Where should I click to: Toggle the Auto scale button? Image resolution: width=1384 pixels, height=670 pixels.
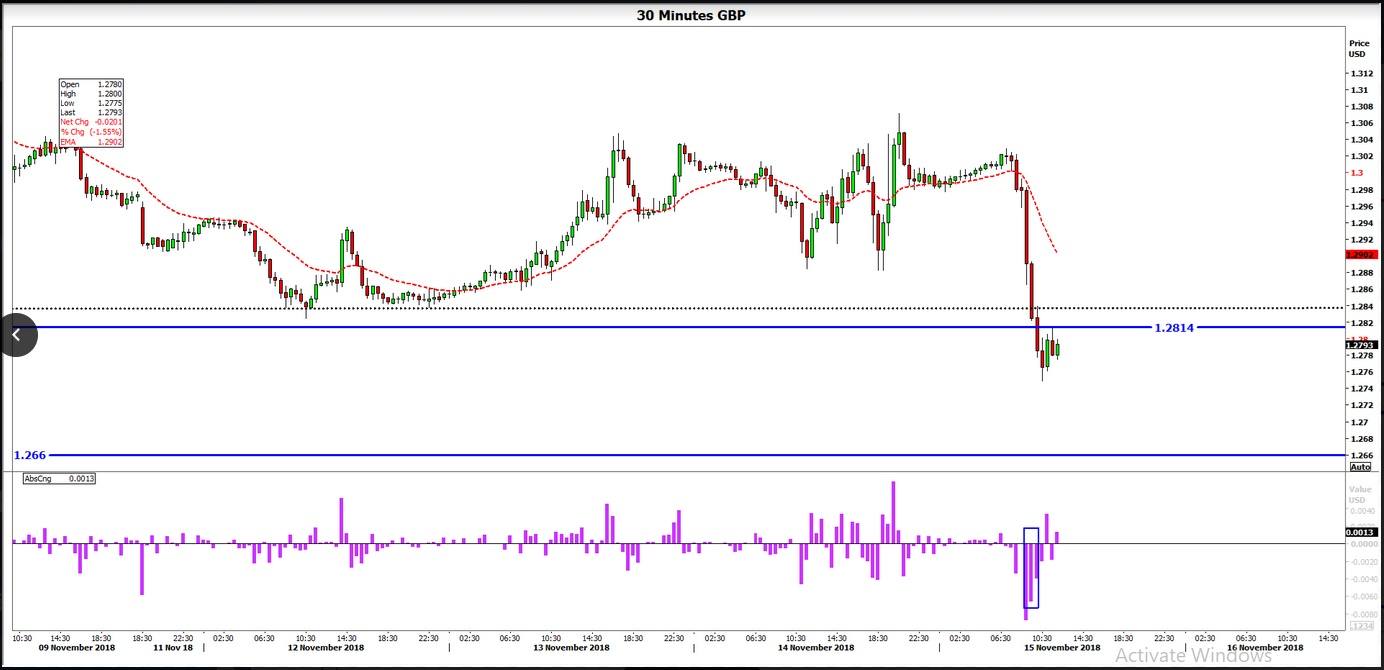click(1360, 467)
